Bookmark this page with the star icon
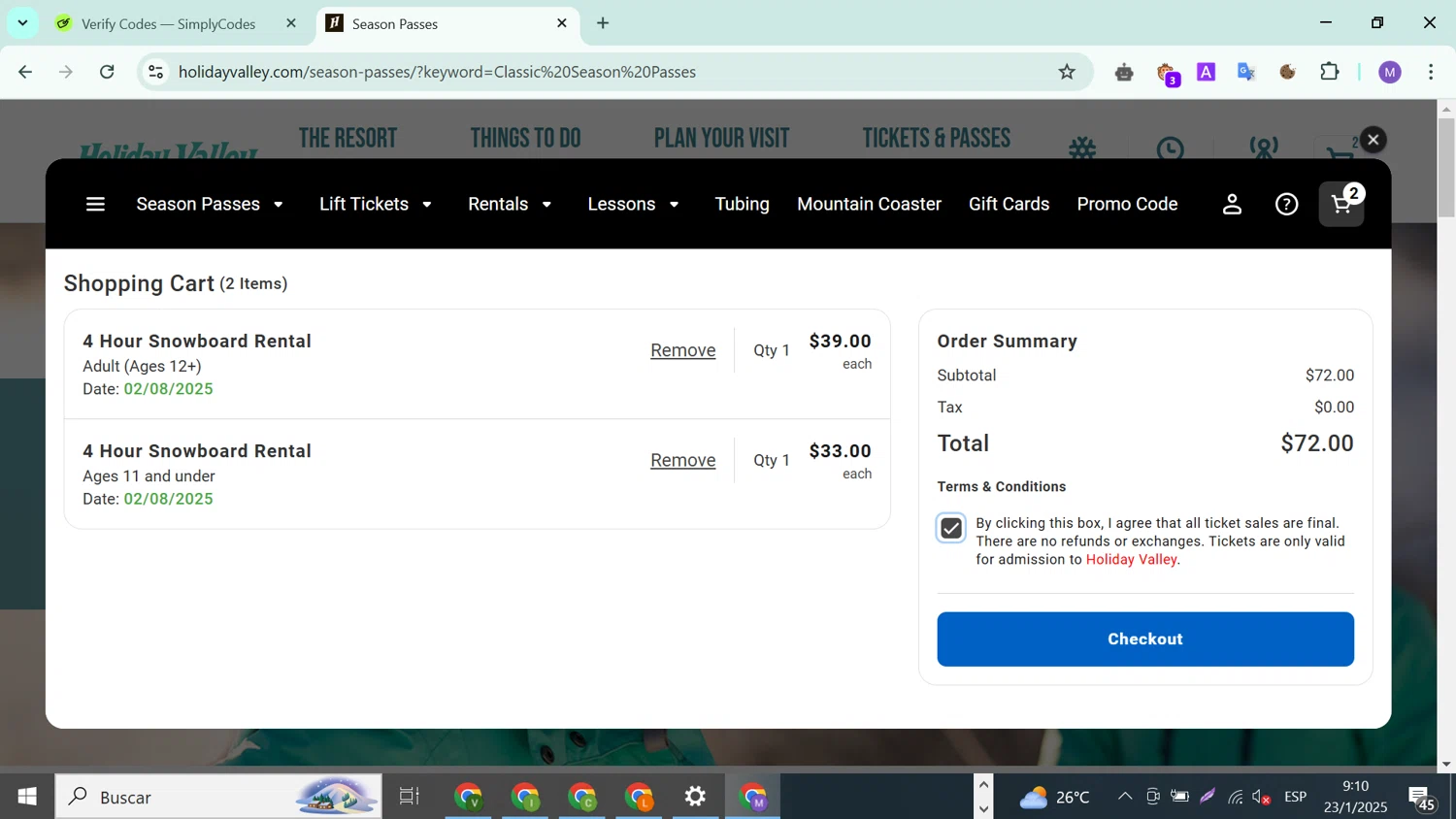 pyautogui.click(x=1067, y=72)
